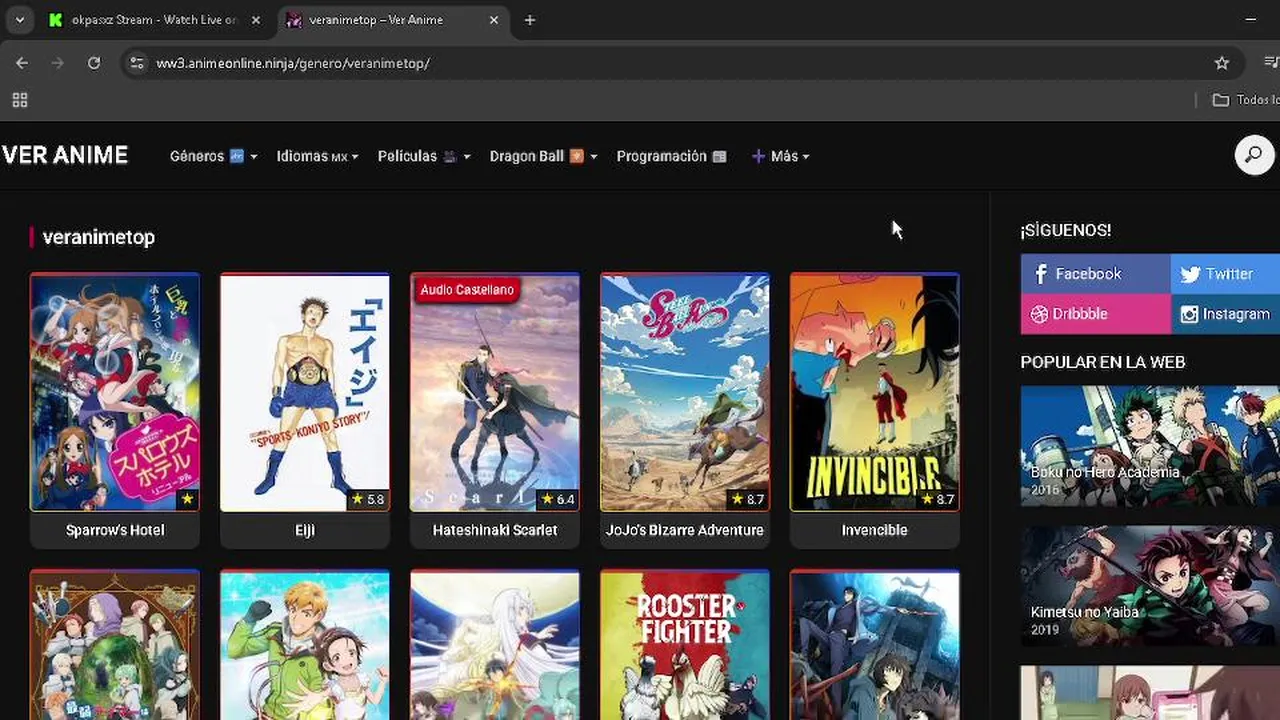
Task: Close the okpasxz Stream tab
Action: [x=256, y=20]
